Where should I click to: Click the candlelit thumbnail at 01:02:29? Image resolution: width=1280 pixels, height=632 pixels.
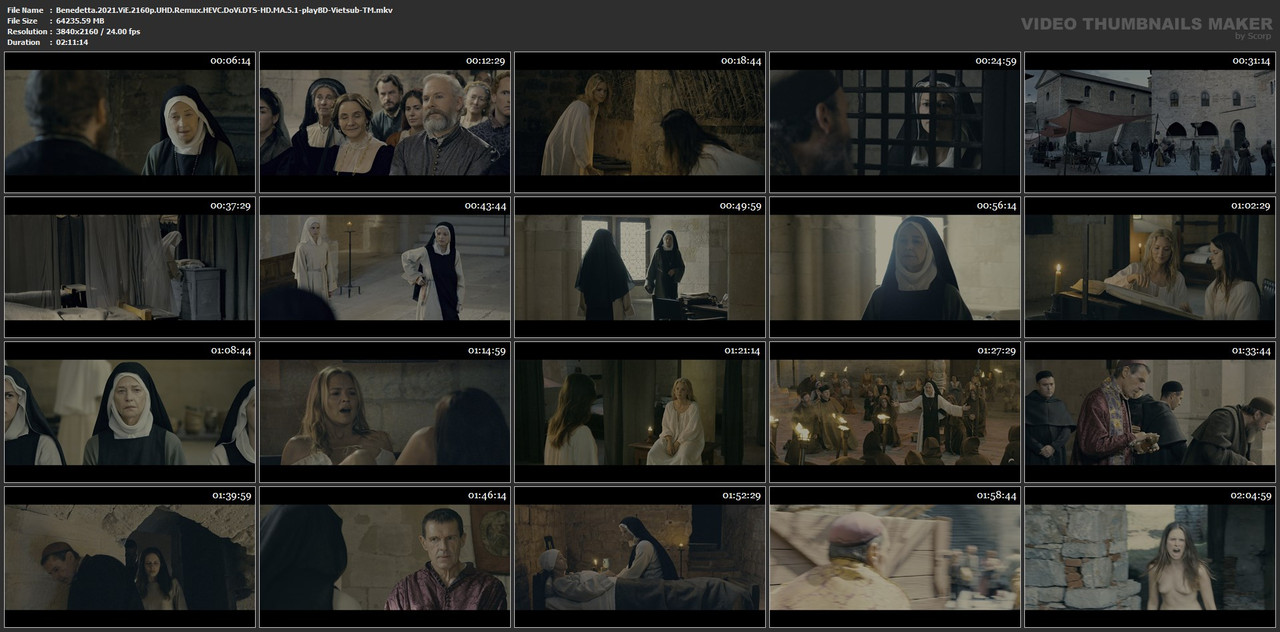(x=1150, y=267)
